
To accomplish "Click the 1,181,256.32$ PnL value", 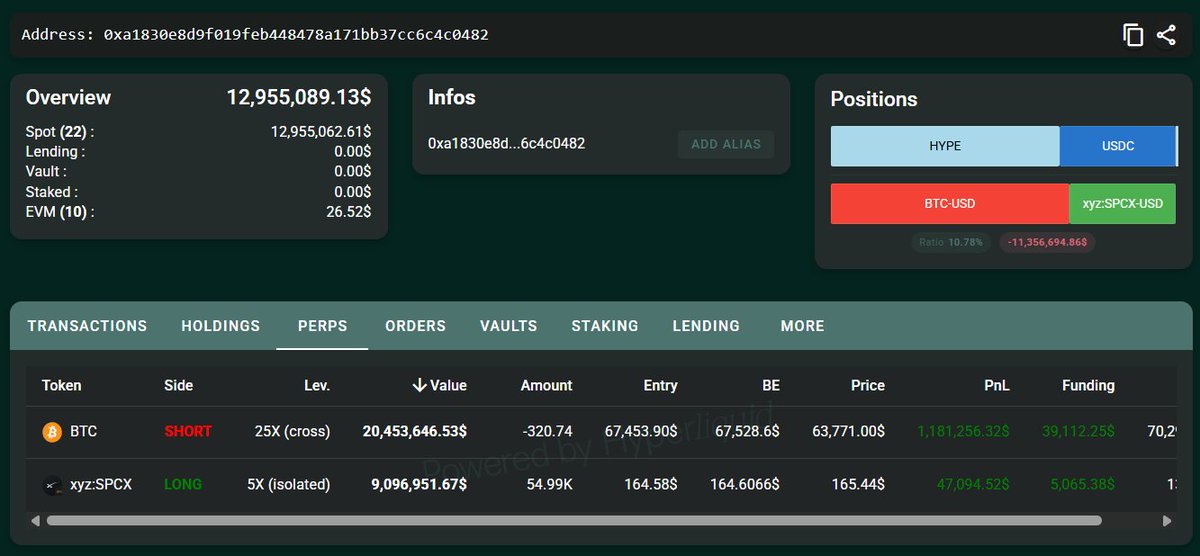I will 963,432.
